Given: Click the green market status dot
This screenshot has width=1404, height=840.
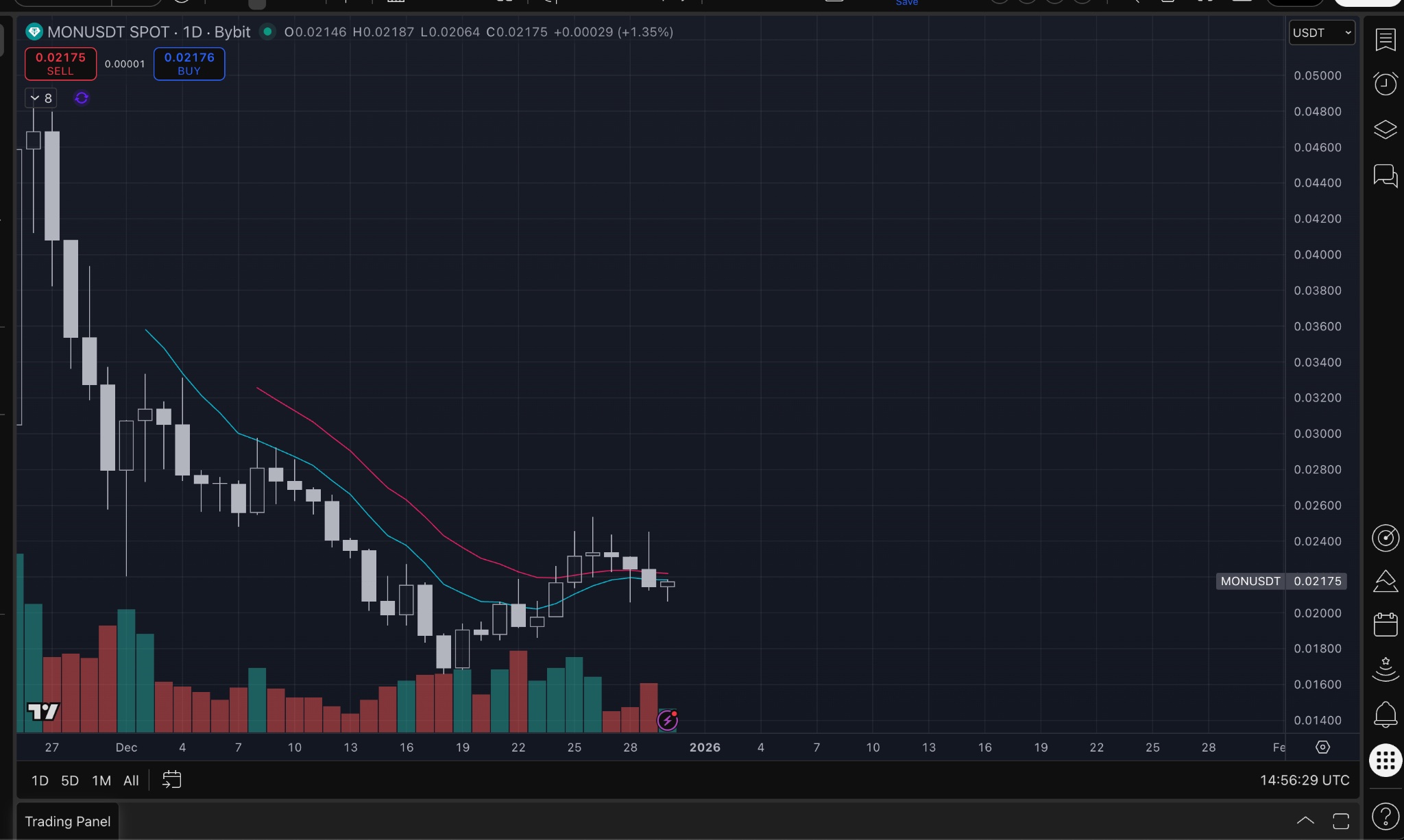Looking at the screenshot, I should (267, 32).
